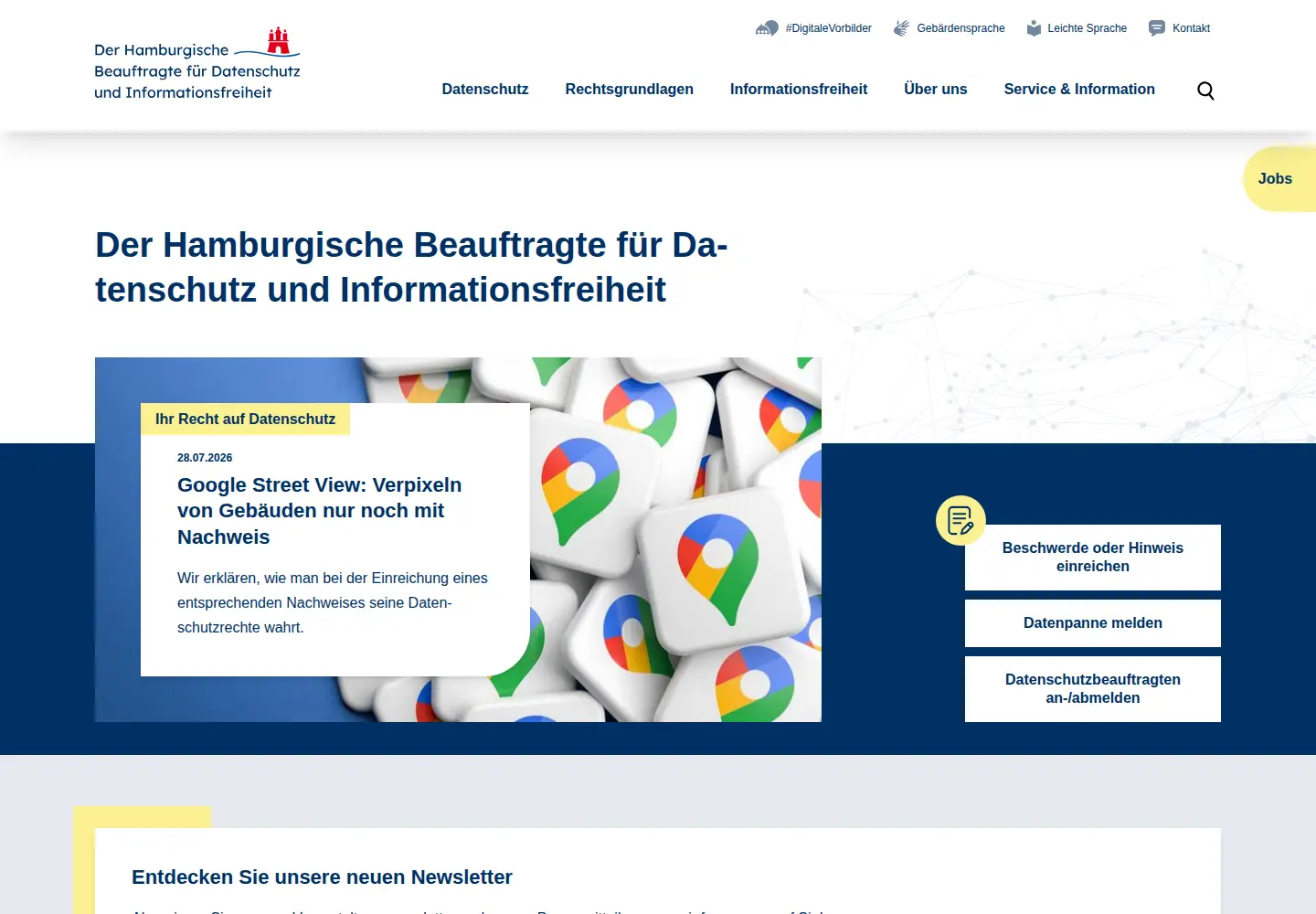Click the yellow complaint form icon
This screenshot has height=914, width=1316.
pyautogui.click(x=960, y=520)
